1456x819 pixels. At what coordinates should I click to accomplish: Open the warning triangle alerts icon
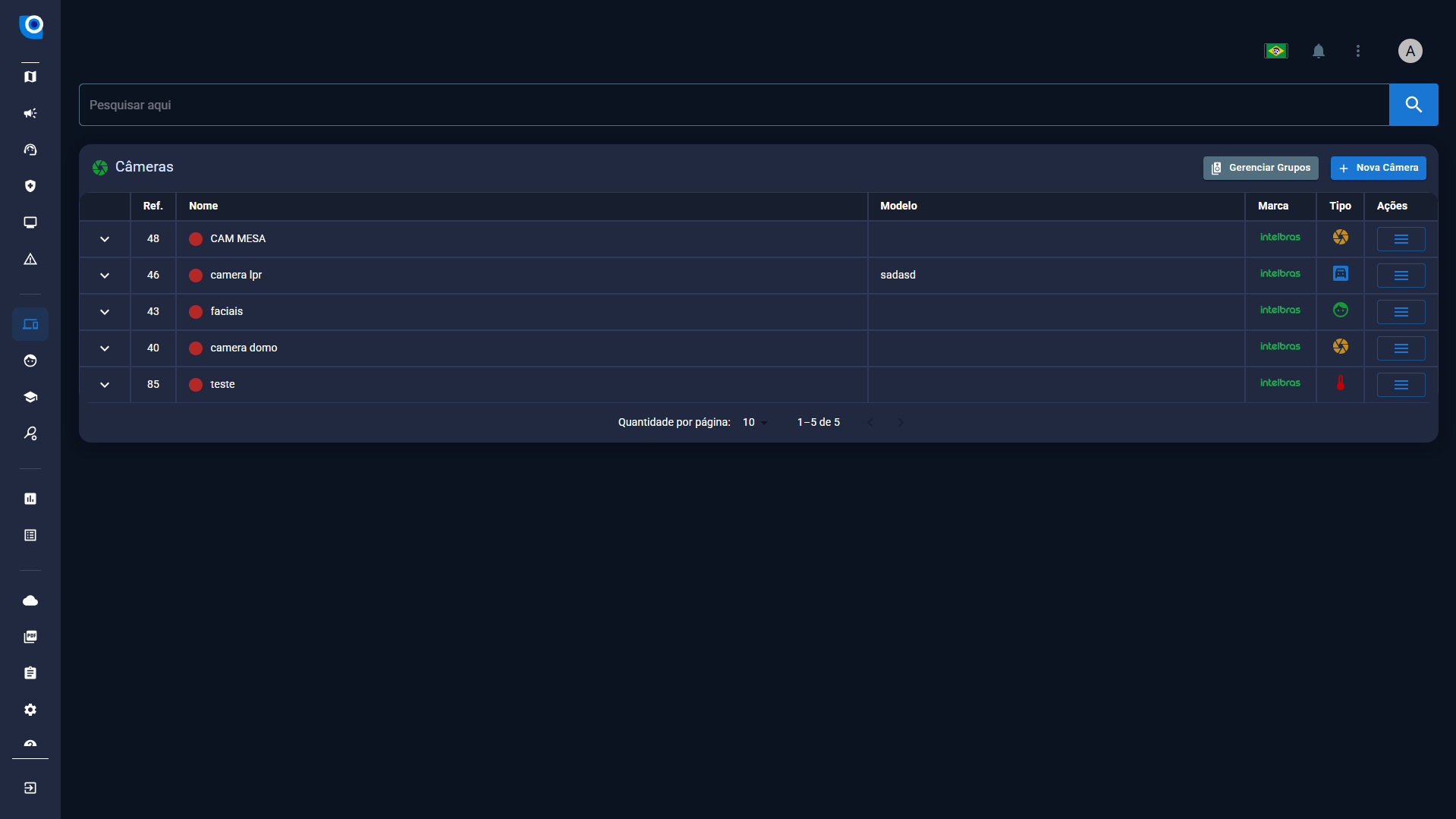(x=30, y=259)
